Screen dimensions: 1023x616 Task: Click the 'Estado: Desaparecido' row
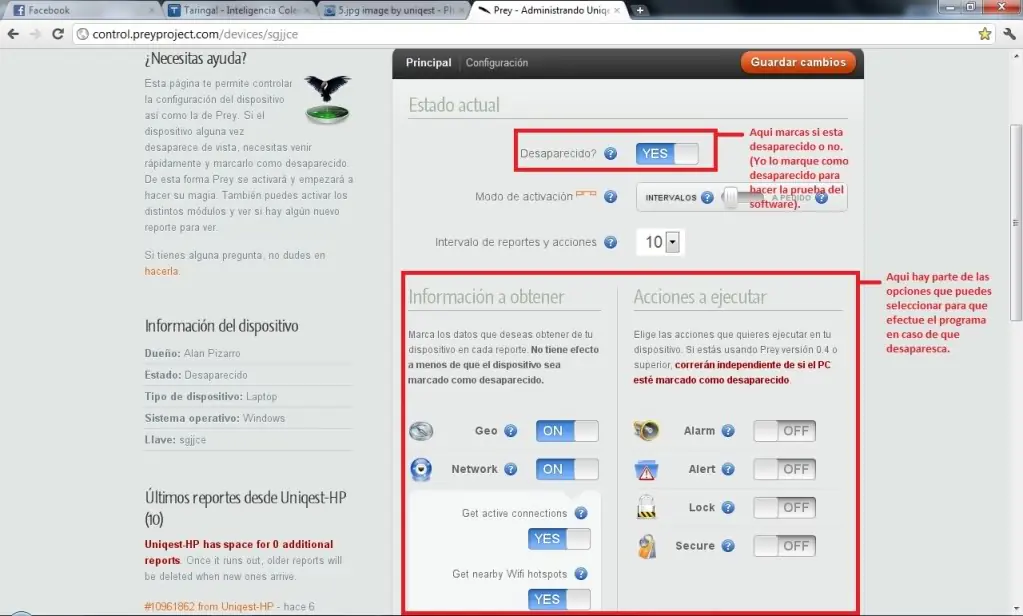[248, 375]
